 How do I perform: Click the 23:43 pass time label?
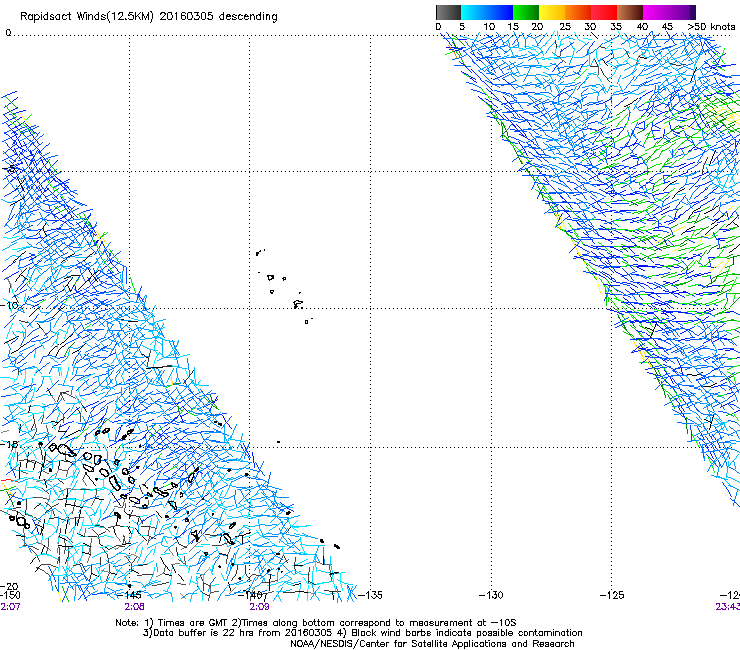(728, 607)
